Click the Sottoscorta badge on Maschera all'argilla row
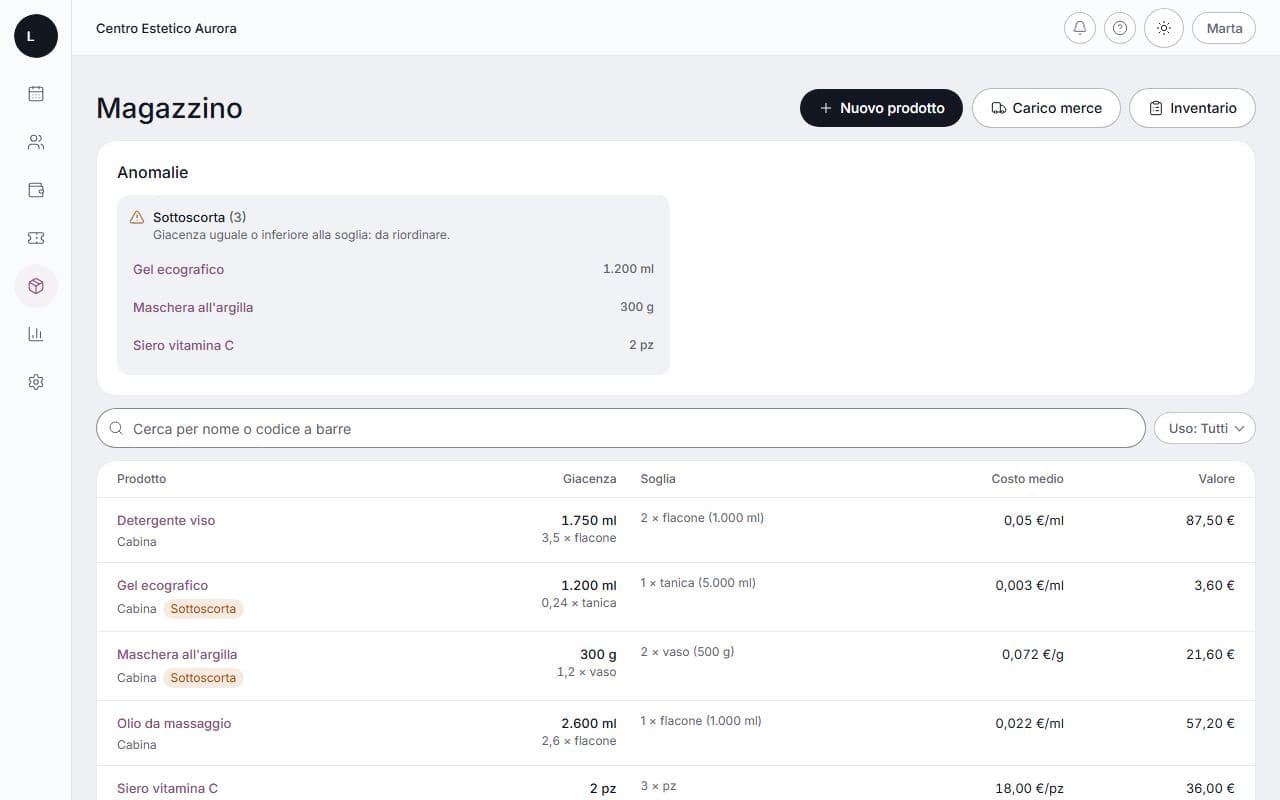 pyautogui.click(x=203, y=677)
